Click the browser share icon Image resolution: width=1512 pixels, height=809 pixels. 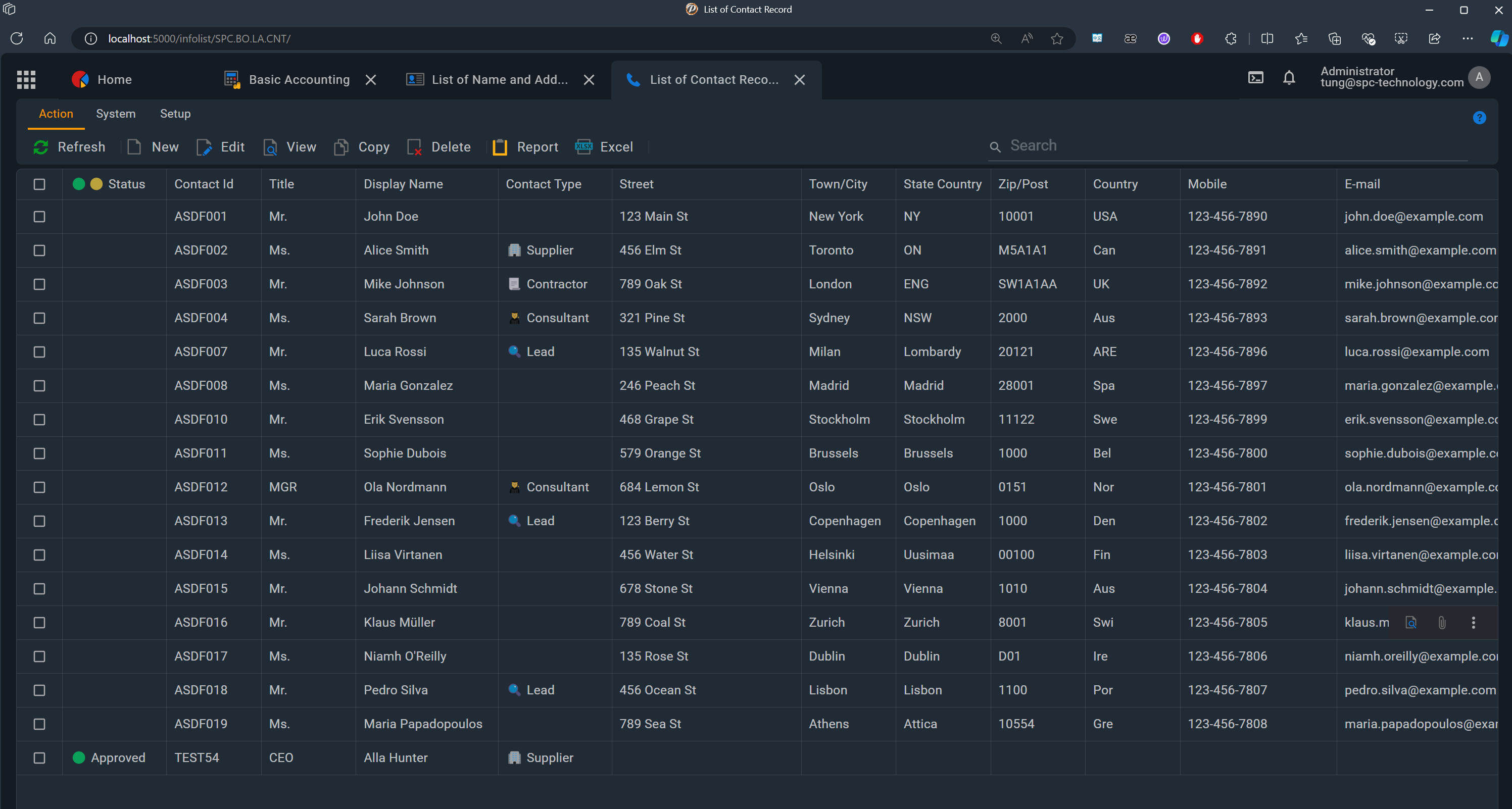1435,39
